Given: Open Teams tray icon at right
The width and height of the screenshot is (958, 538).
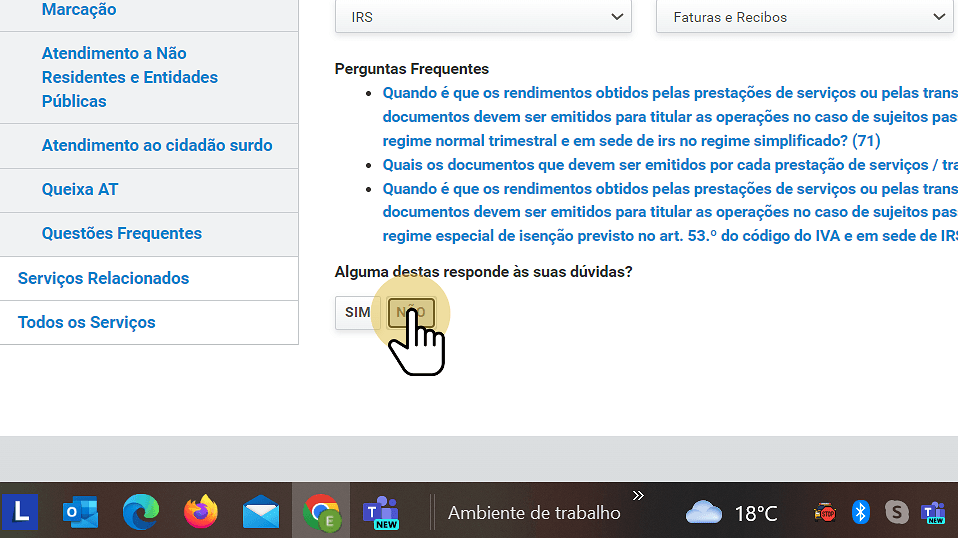Looking at the screenshot, I should (933, 512).
